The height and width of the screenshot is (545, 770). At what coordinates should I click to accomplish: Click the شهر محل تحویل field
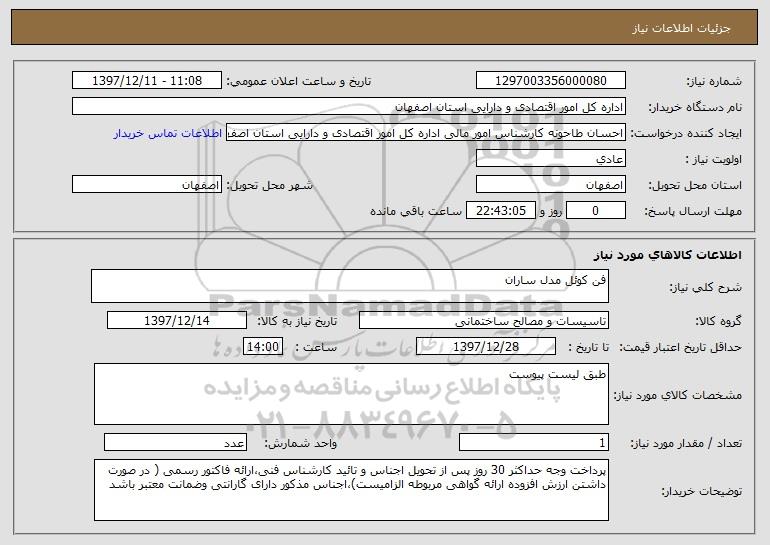(147, 185)
